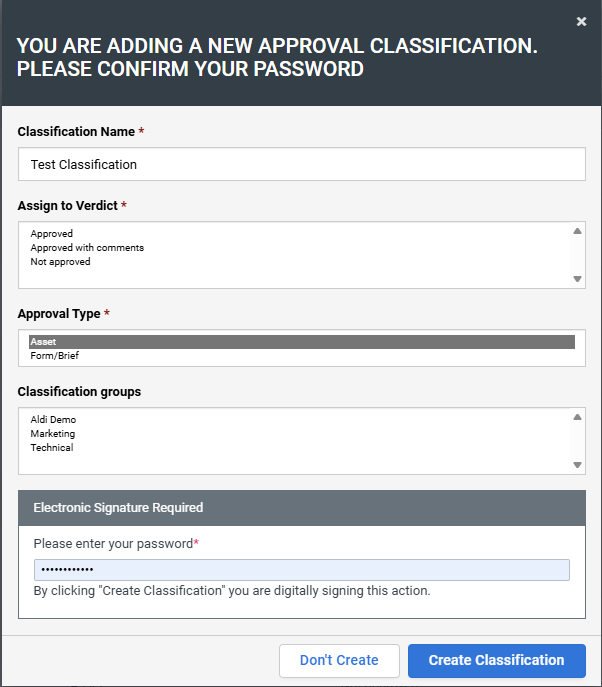
Task: Pick Marketing classification group
Action: tap(53, 434)
